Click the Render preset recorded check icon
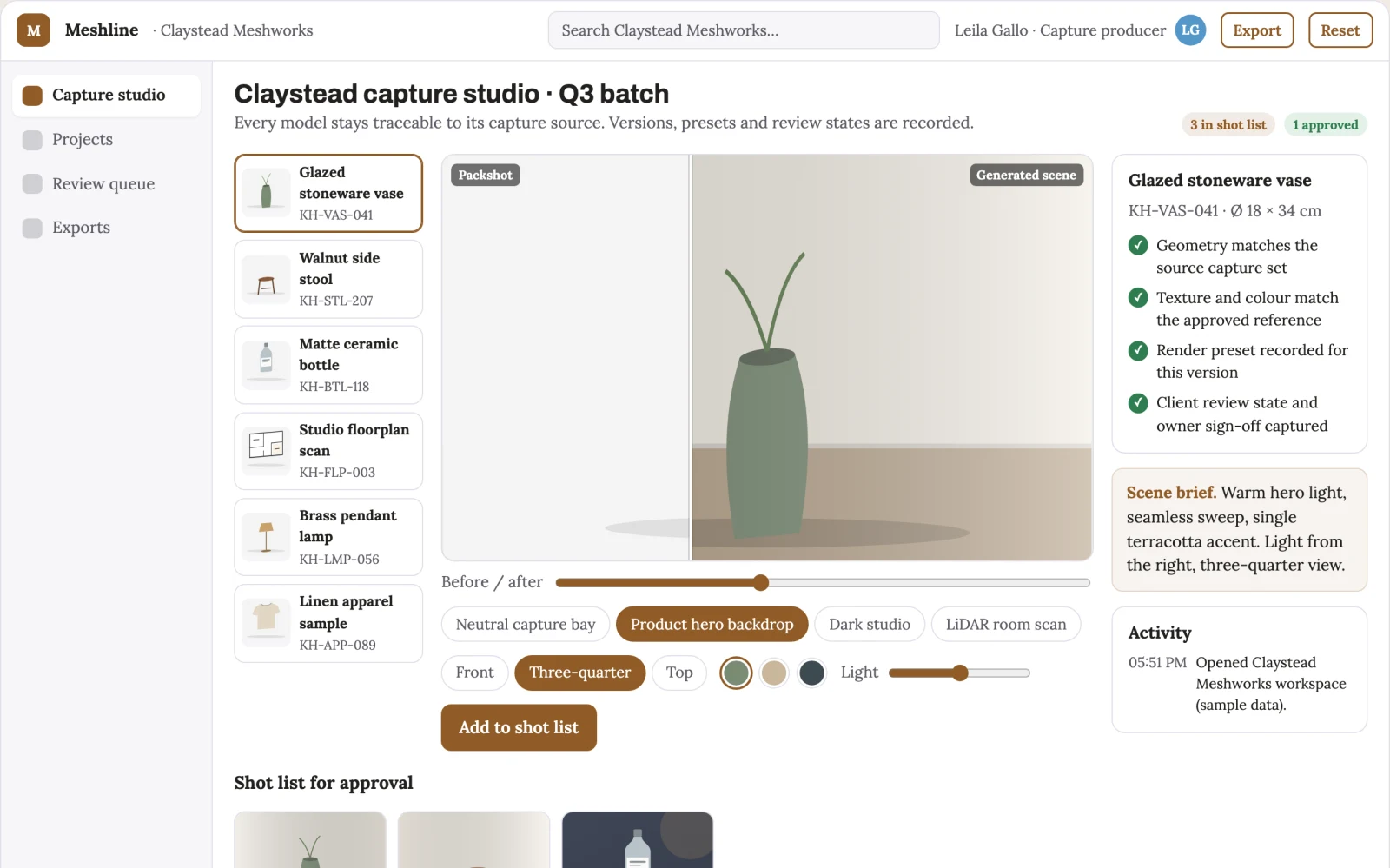 [1138, 351]
